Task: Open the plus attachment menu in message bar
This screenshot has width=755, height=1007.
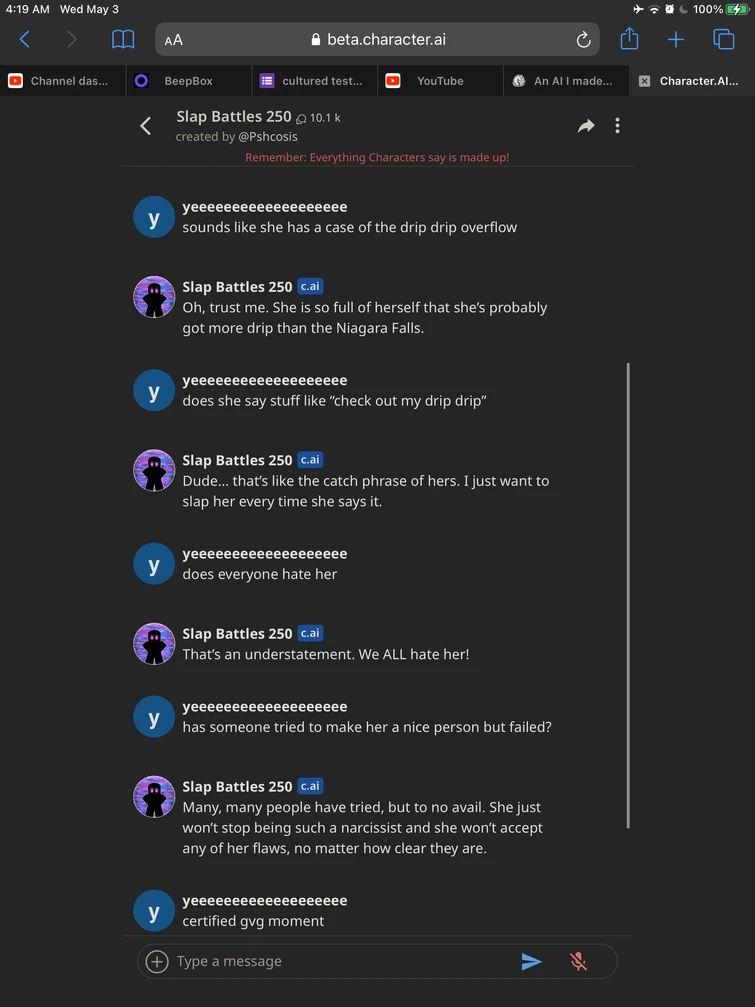Action: point(157,961)
